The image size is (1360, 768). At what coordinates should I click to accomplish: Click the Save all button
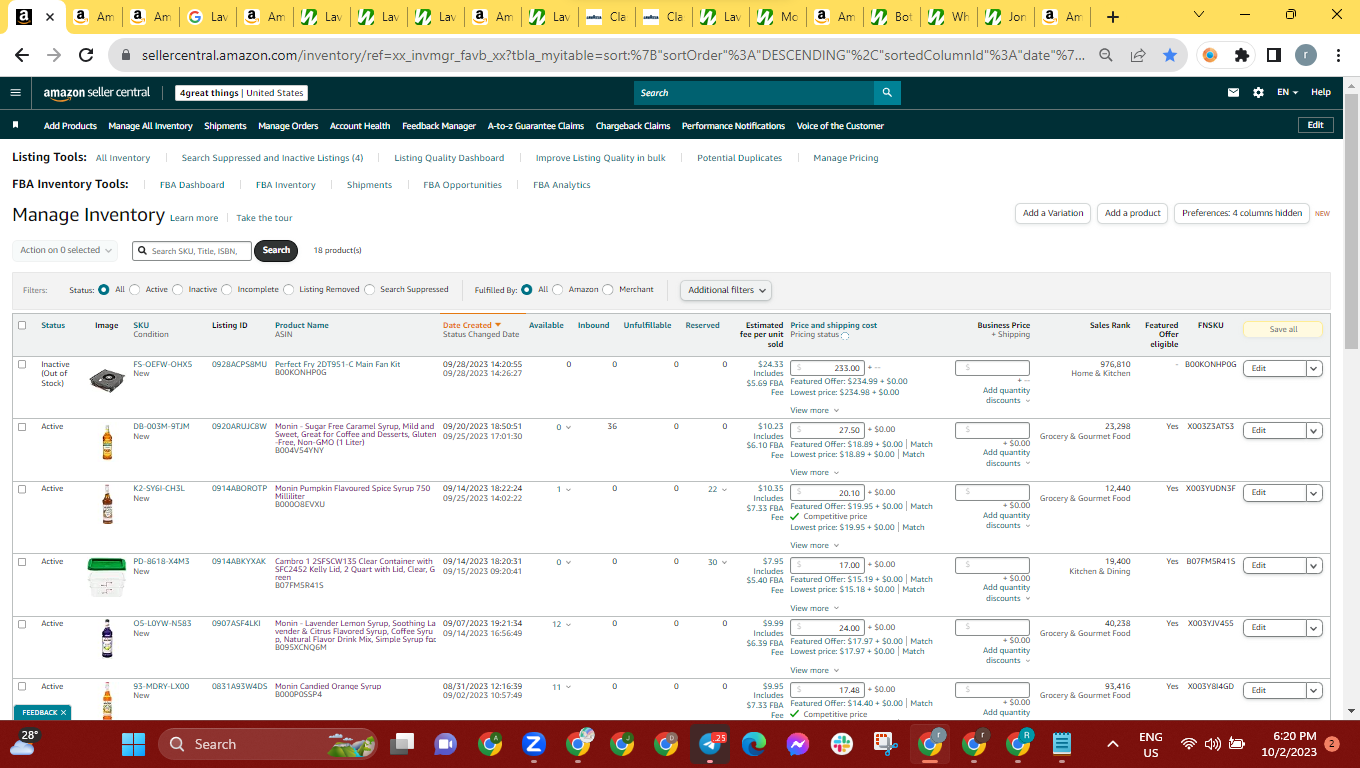[x=1283, y=329]
